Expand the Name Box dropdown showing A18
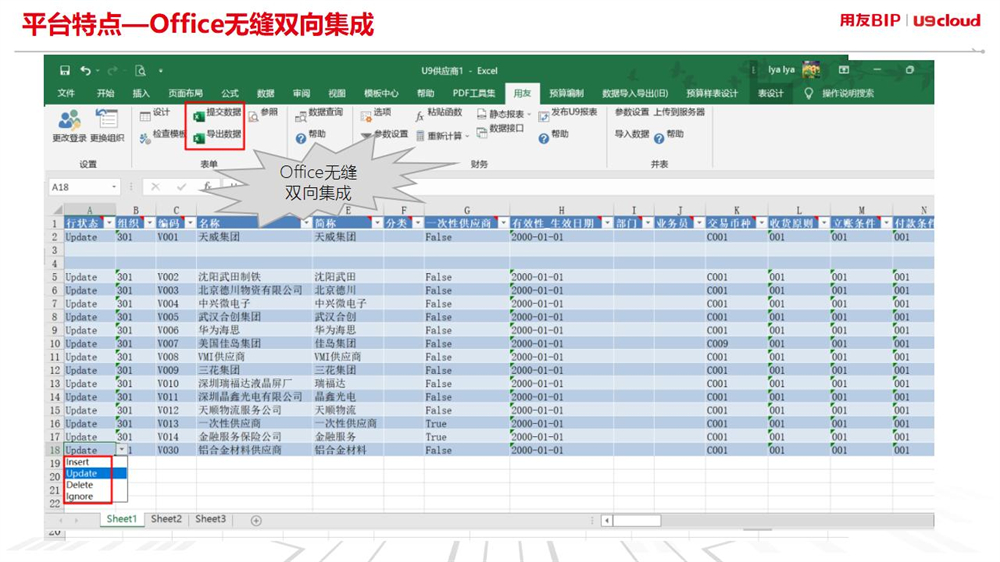1000x562 pixels. 114,187
